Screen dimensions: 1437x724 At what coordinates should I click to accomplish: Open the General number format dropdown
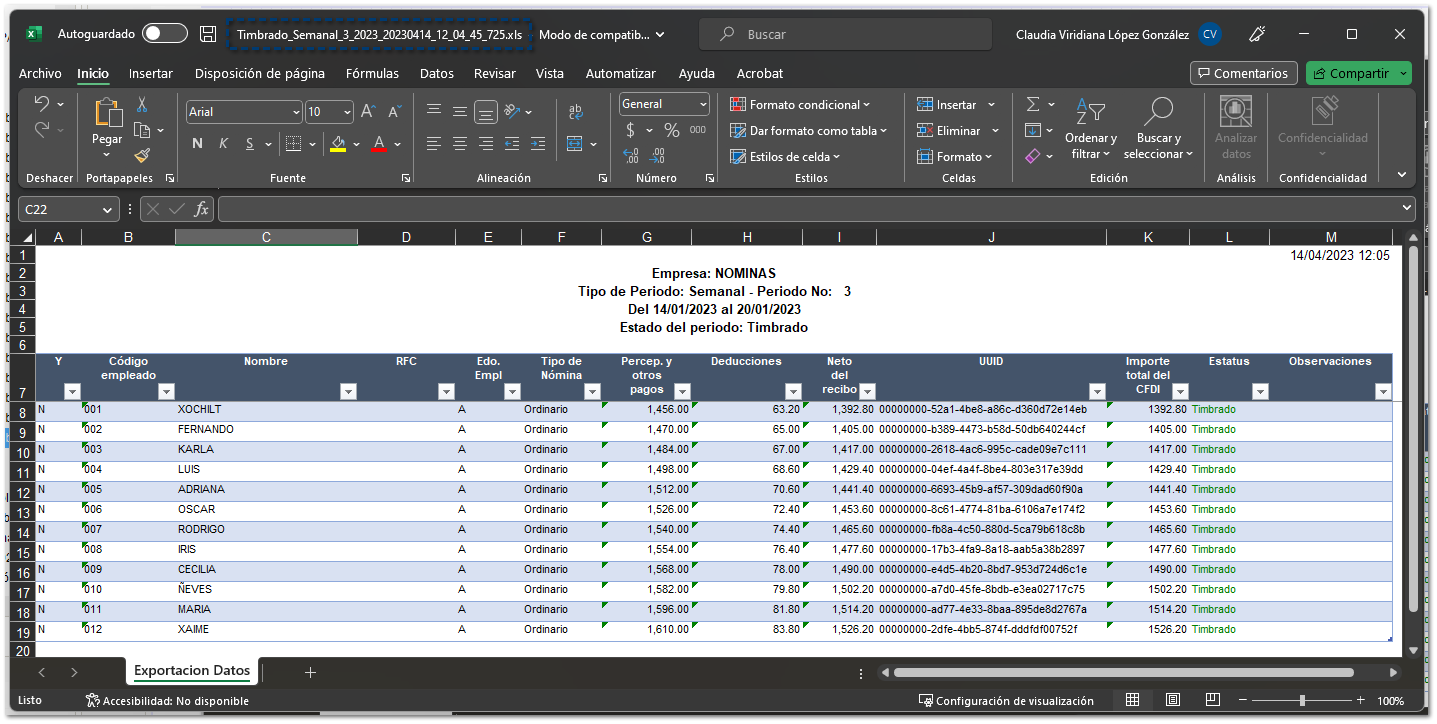704,104
